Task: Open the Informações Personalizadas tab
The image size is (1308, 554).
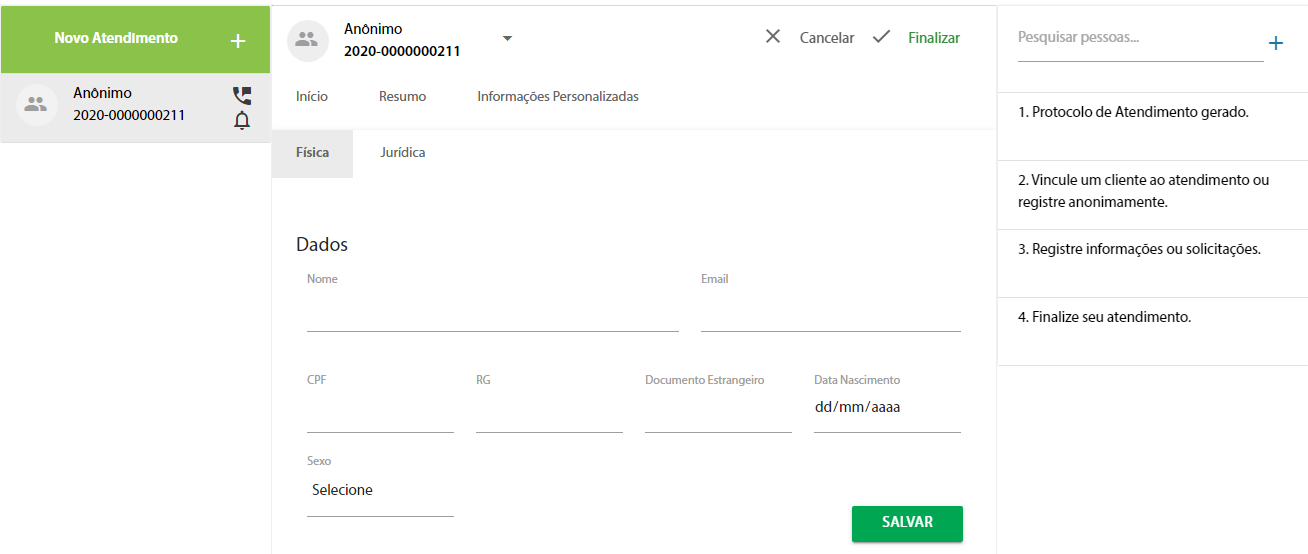Action: (x=558, y=97)
